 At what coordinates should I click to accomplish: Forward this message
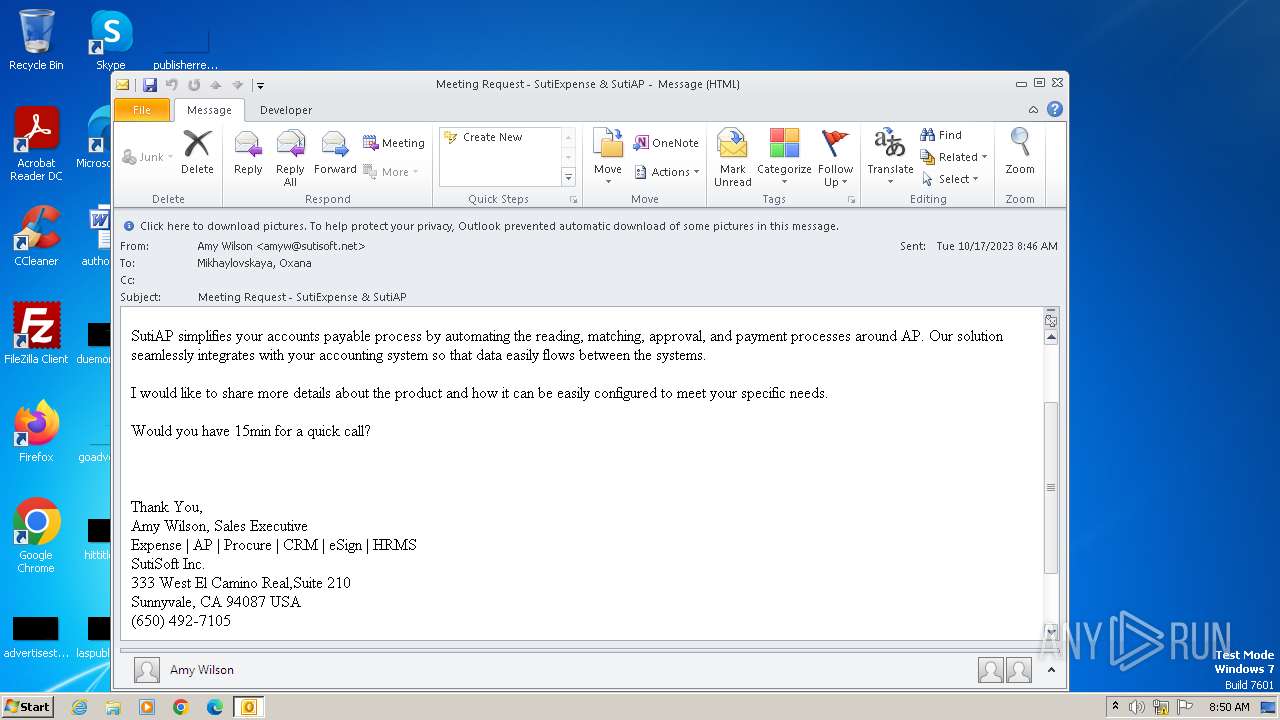[335, 153]
